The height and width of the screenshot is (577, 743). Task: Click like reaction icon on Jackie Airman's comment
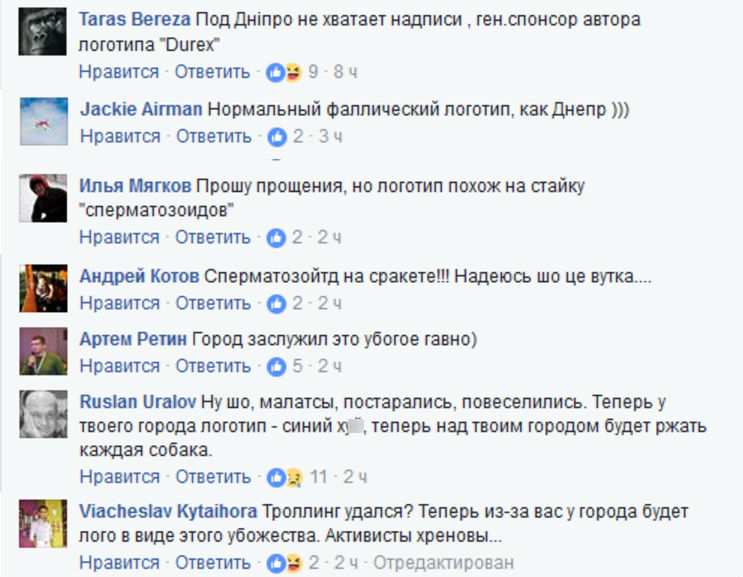click(276, 136)
